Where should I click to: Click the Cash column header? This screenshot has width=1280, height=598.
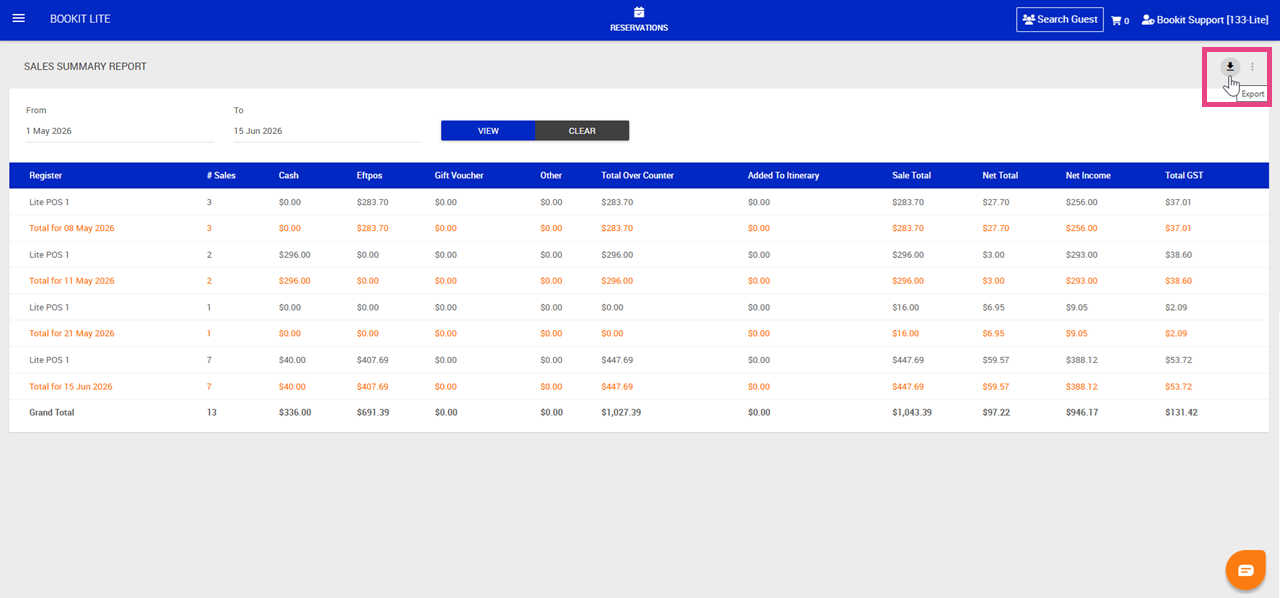click(x=289, y=176)
